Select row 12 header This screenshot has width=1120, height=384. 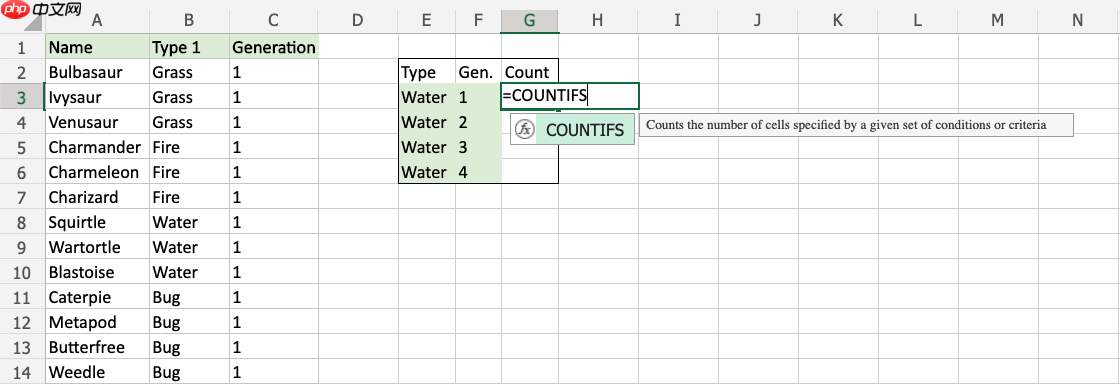pos(22,322)
